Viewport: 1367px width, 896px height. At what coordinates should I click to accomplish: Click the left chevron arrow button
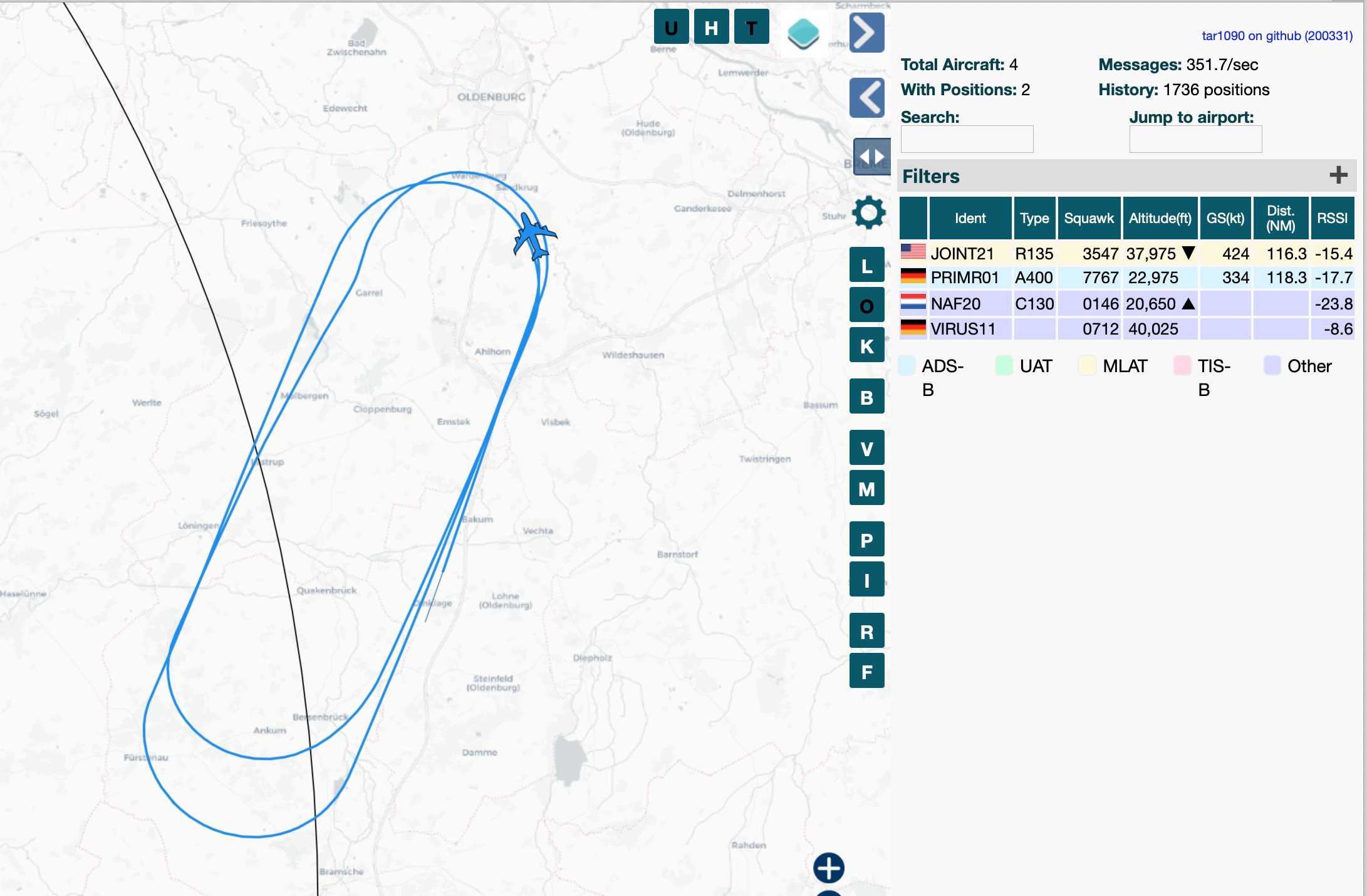[866, 98]
